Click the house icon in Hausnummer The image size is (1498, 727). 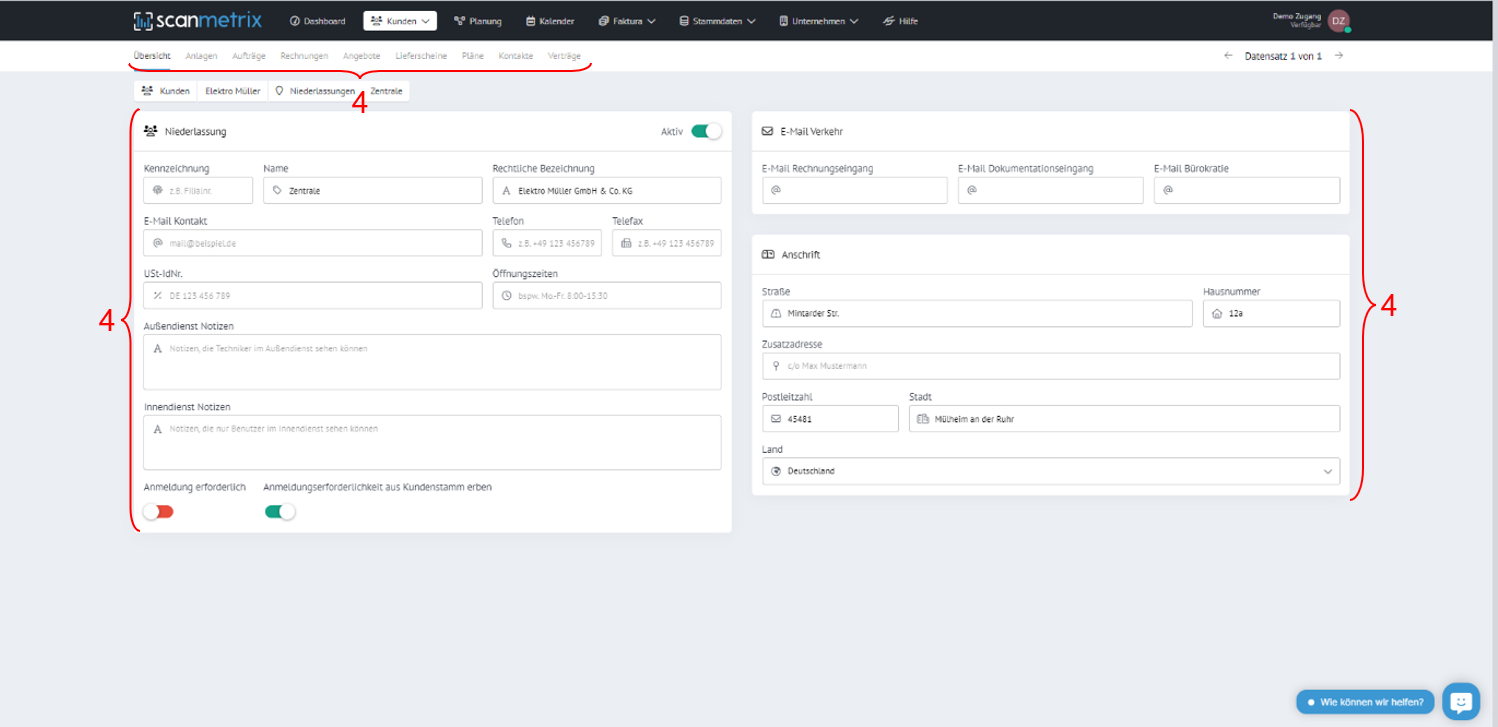click(1216, 313)
